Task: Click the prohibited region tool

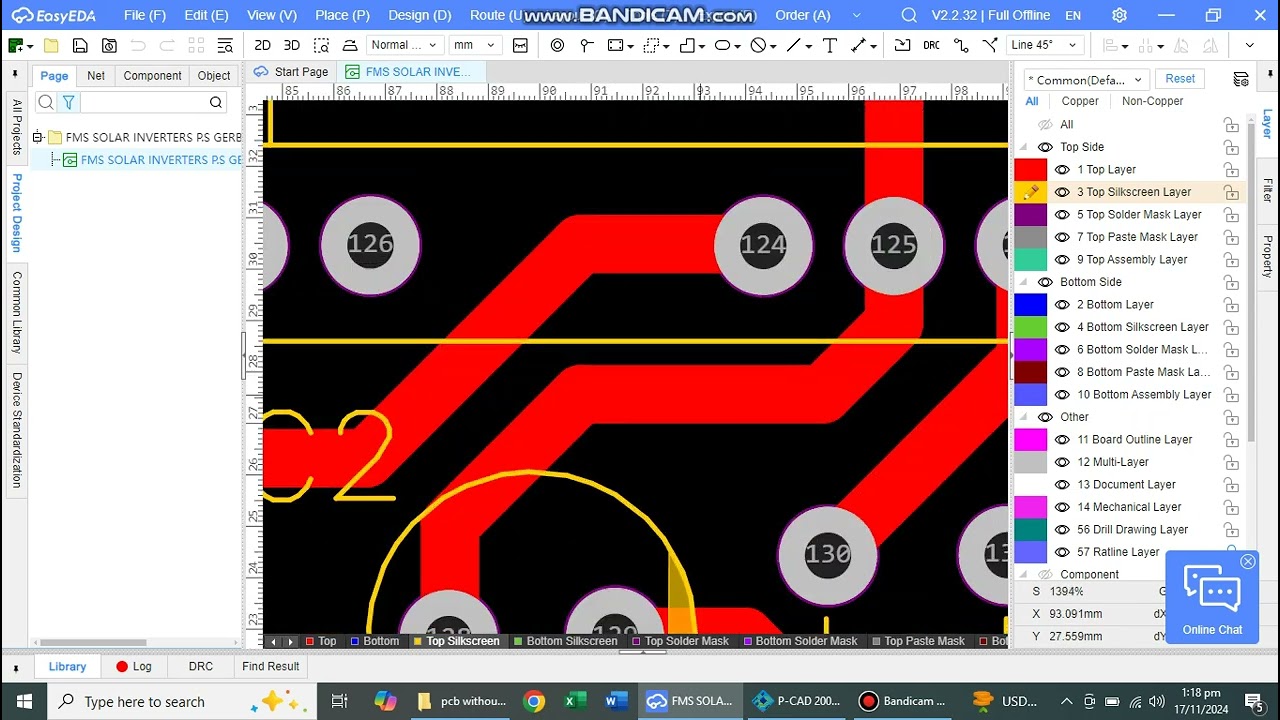Action: [758, 45]
